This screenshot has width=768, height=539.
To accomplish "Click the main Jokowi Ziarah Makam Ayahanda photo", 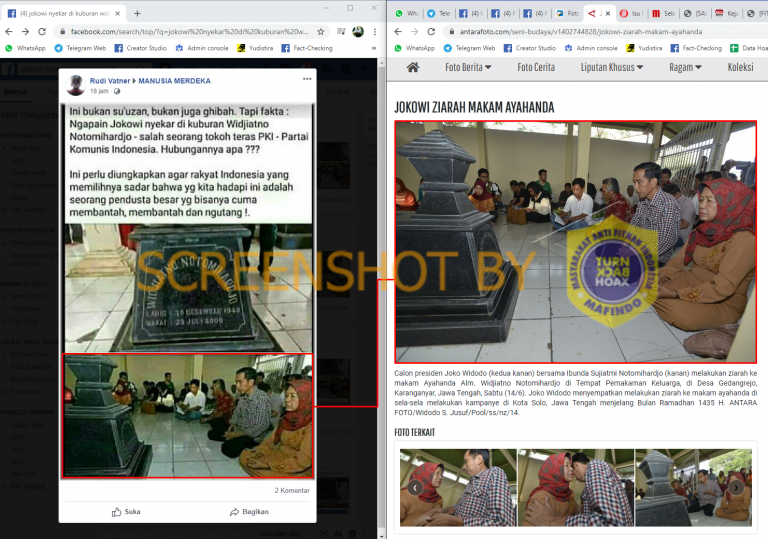I will click(x=576, y=242).
